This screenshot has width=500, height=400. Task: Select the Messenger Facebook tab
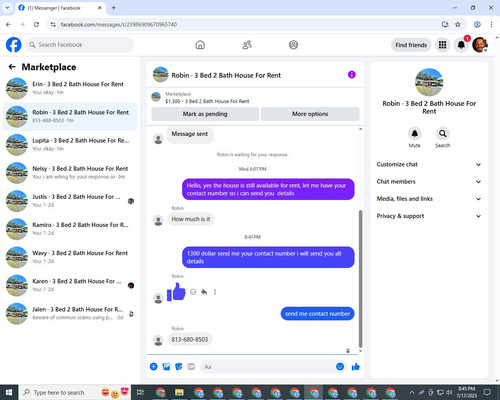click(x=60, y=8)
